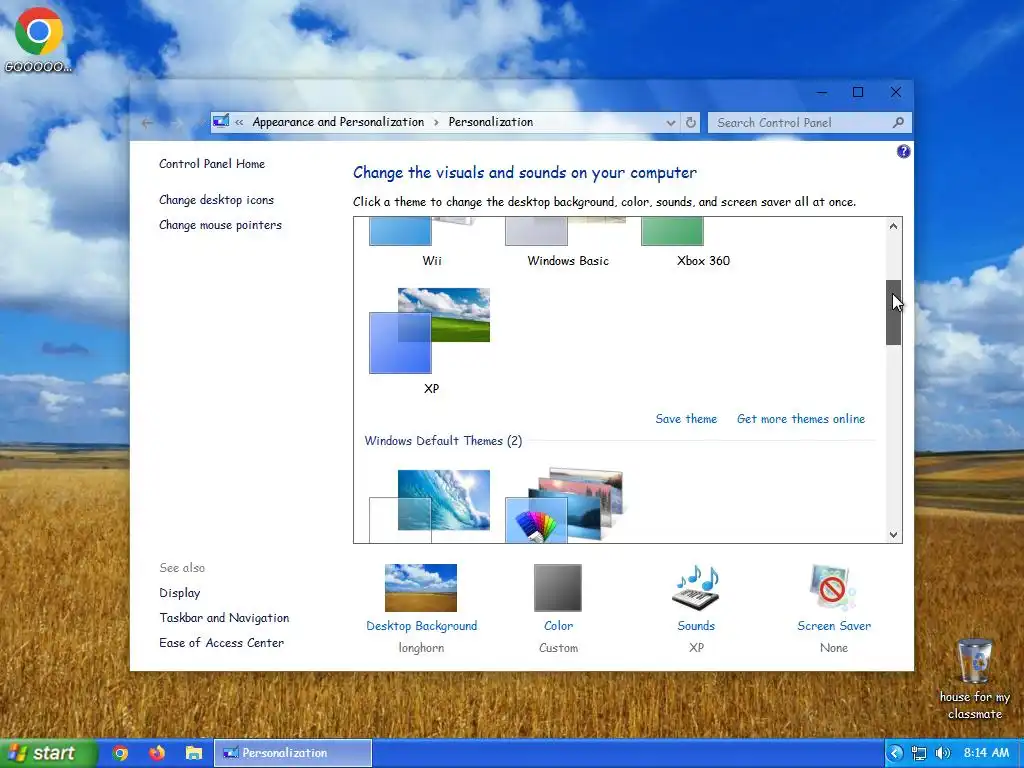The image size is (1024, 768).
Task: Click the breadcrumb arrow after Appearance and Personalization
Action: tap(436, 122)
